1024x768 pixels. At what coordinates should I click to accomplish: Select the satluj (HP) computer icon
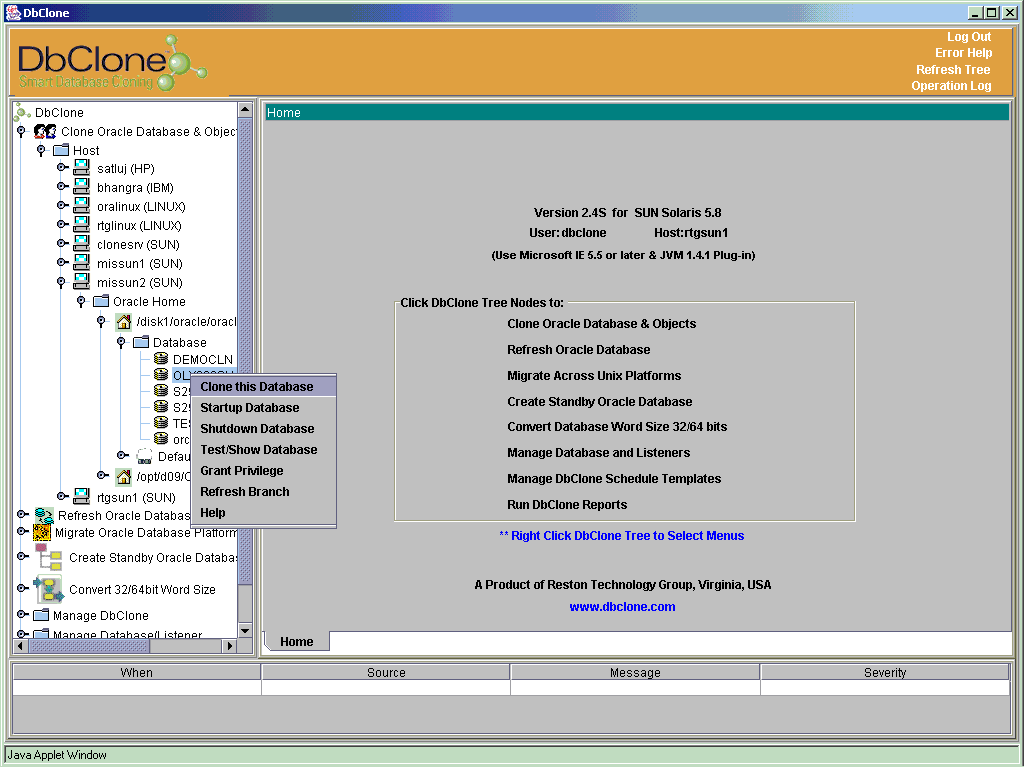82,168
